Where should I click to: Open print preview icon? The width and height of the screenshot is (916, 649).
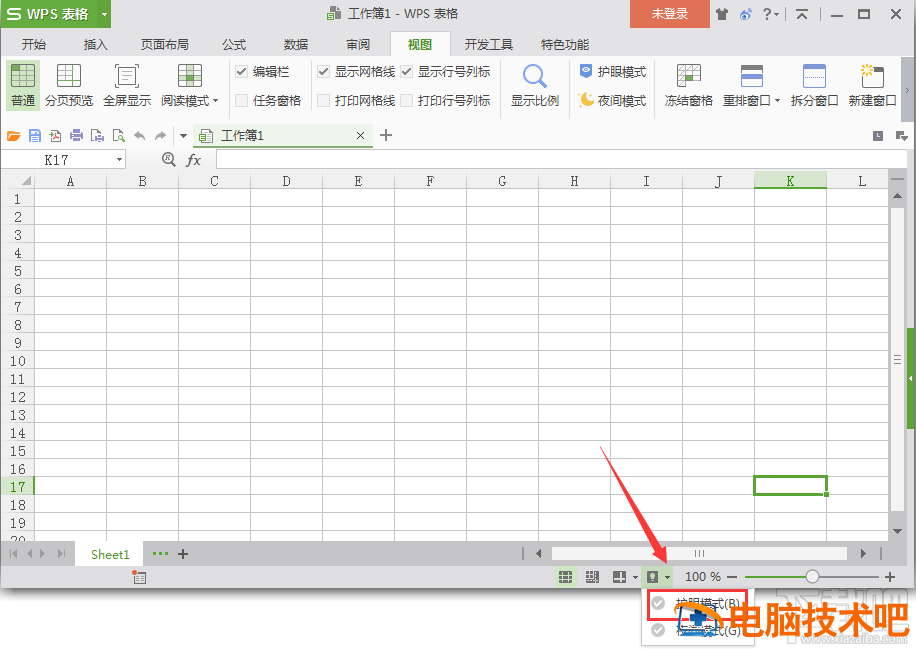click(119, 136)
